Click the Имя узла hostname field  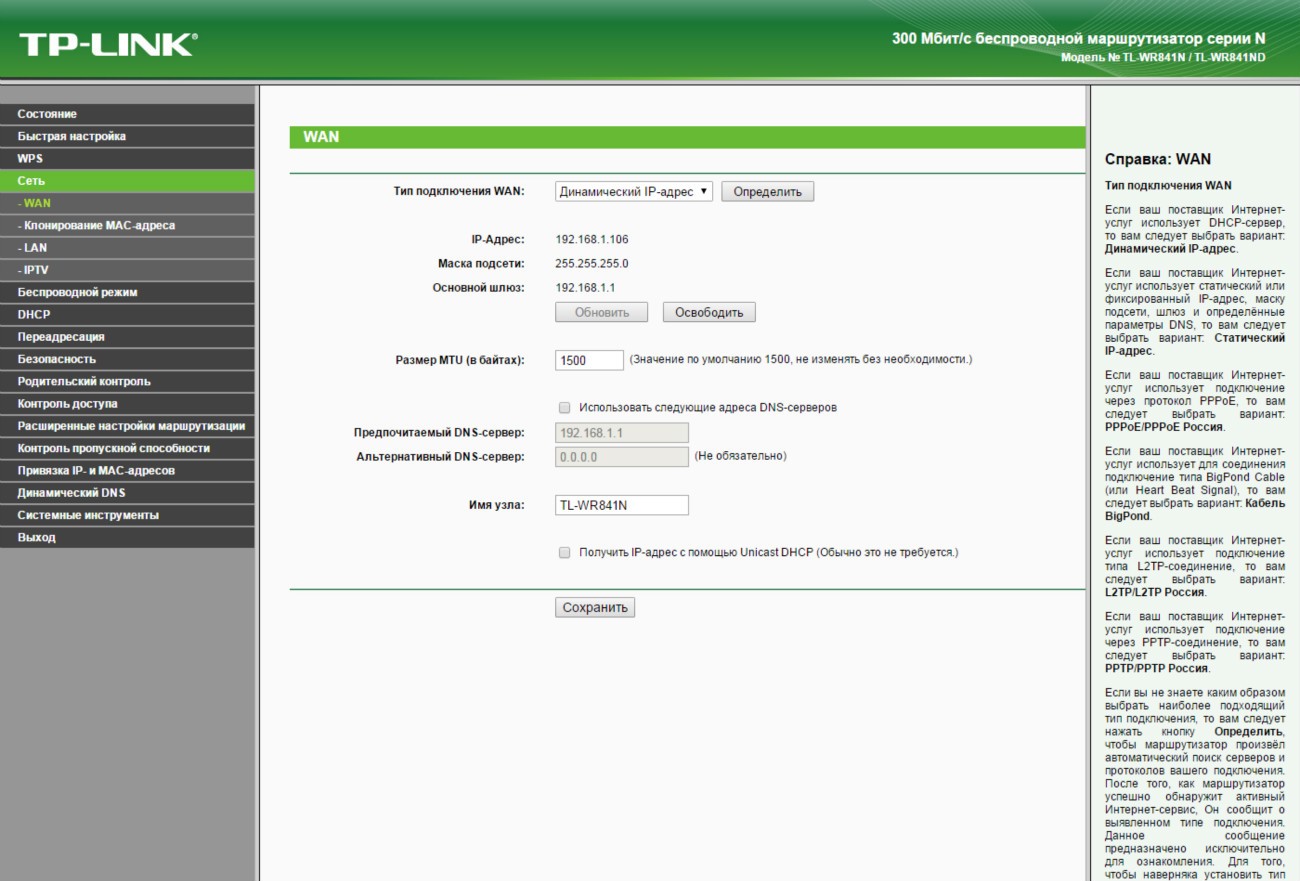[x=621, y=505]
